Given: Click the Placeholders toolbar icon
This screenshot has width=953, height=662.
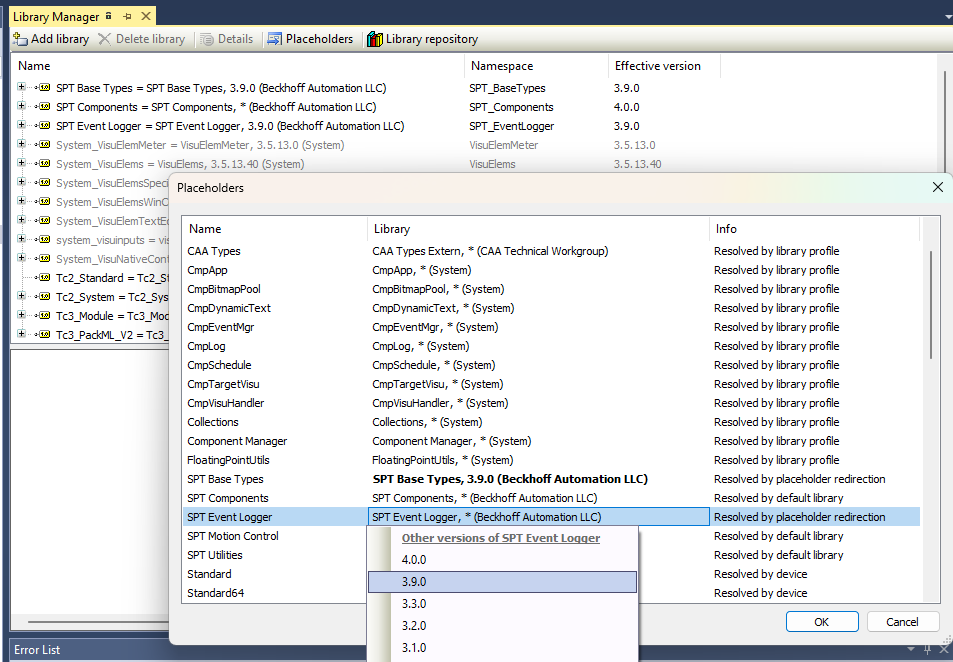Looking at the screenshot, I should (275, 40).
